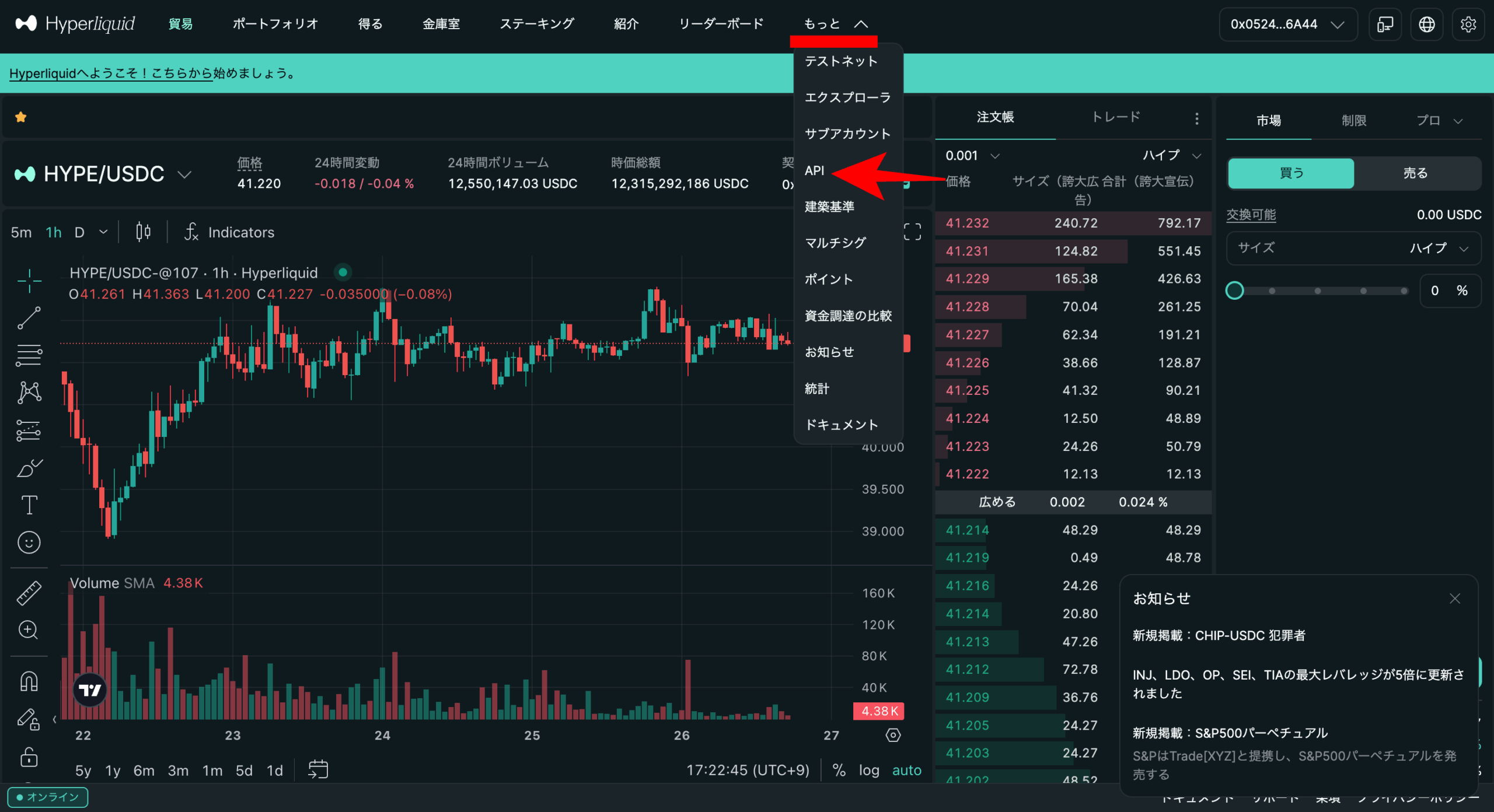Open the テストネット menu entry
The image size is (1494, 812).
pyautogui.click(x=841, y=61)
